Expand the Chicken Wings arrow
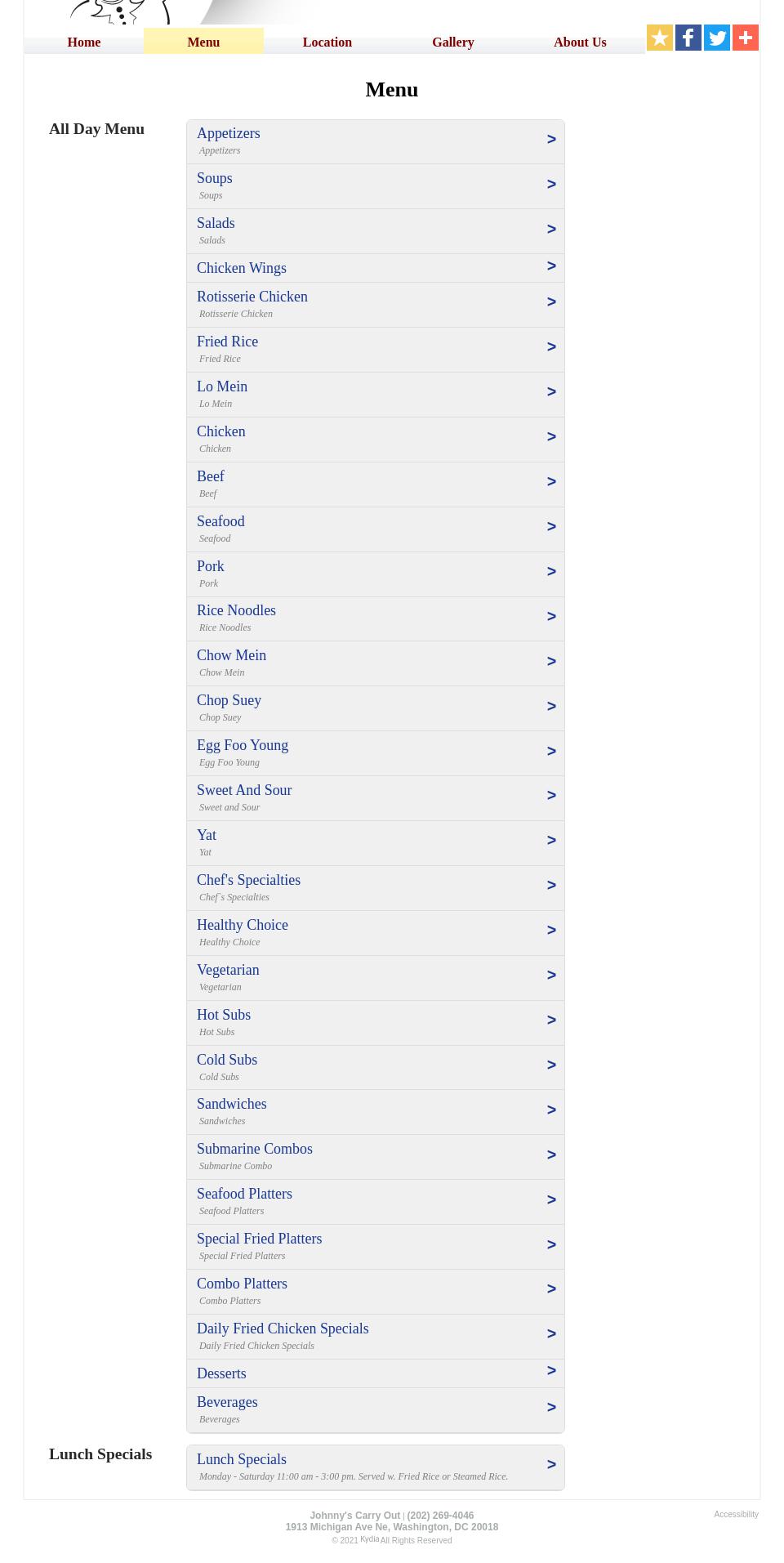This screenshot has height=1563, width=784. [551, 266]
